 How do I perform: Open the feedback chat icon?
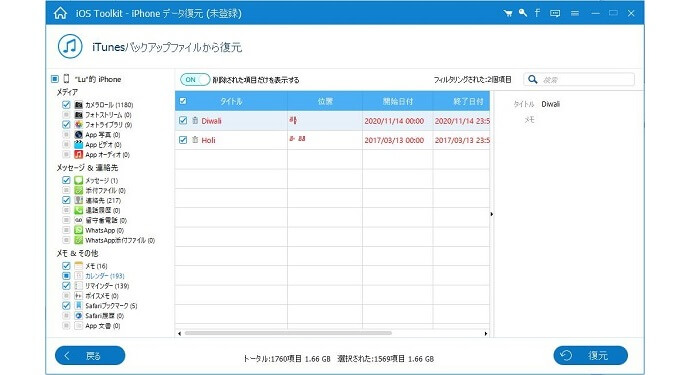[555, 13]
